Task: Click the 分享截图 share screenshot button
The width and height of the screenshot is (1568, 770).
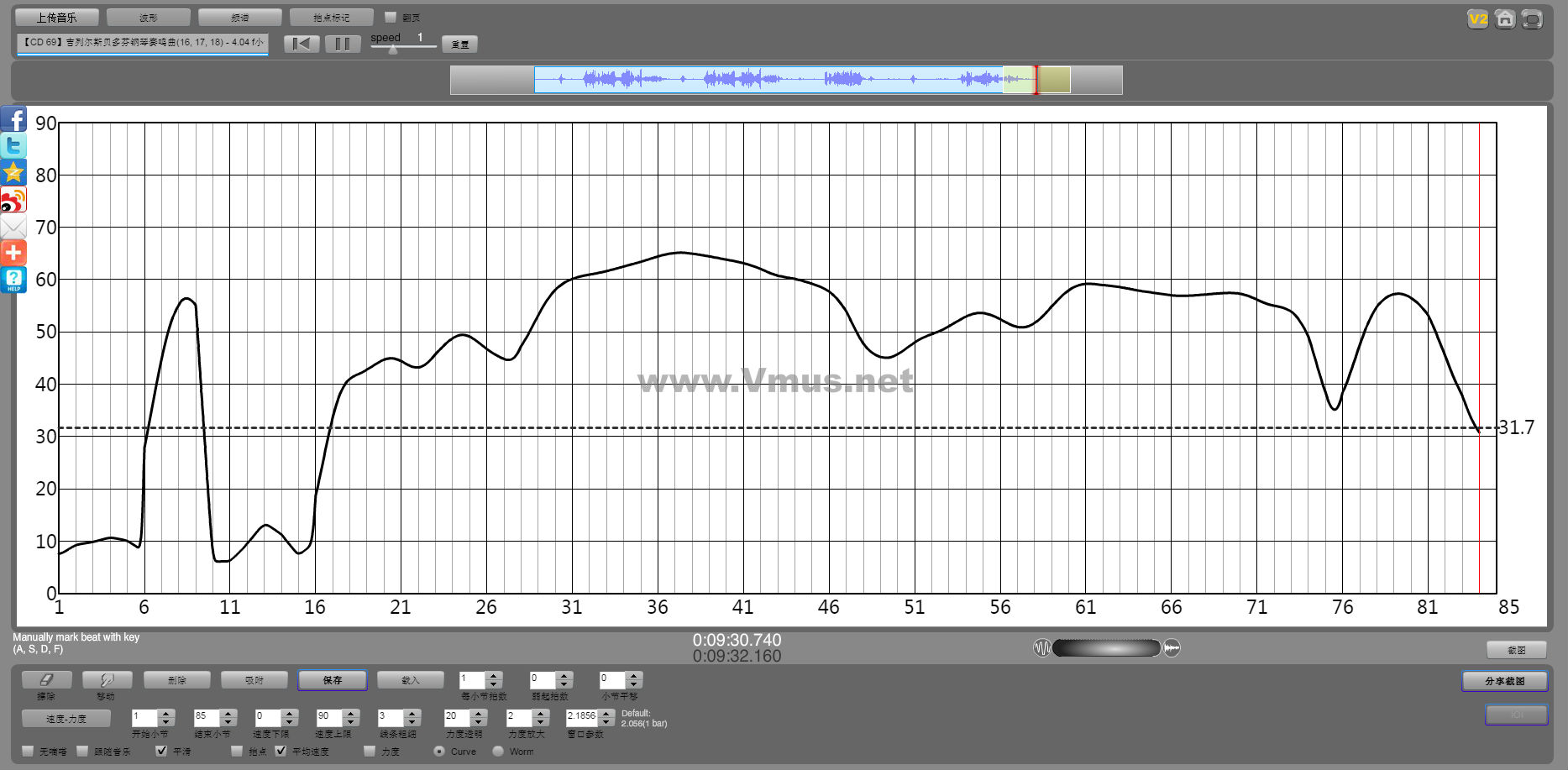Action: click(x=1504, y=681)
